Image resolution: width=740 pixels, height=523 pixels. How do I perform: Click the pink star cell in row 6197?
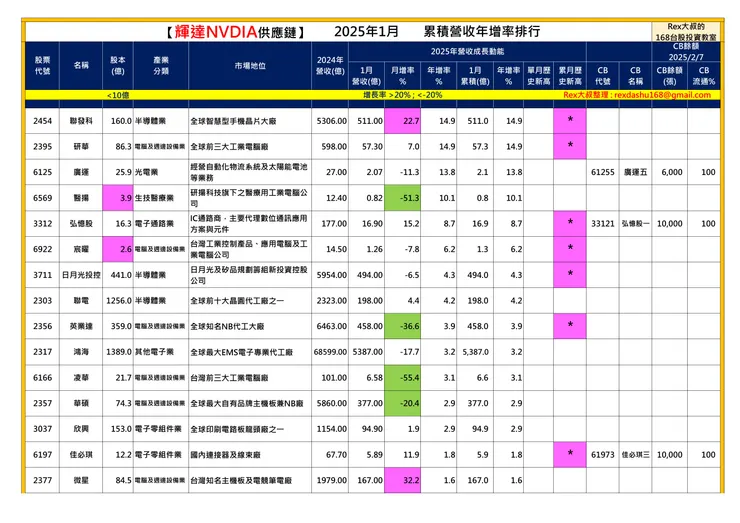570,455
